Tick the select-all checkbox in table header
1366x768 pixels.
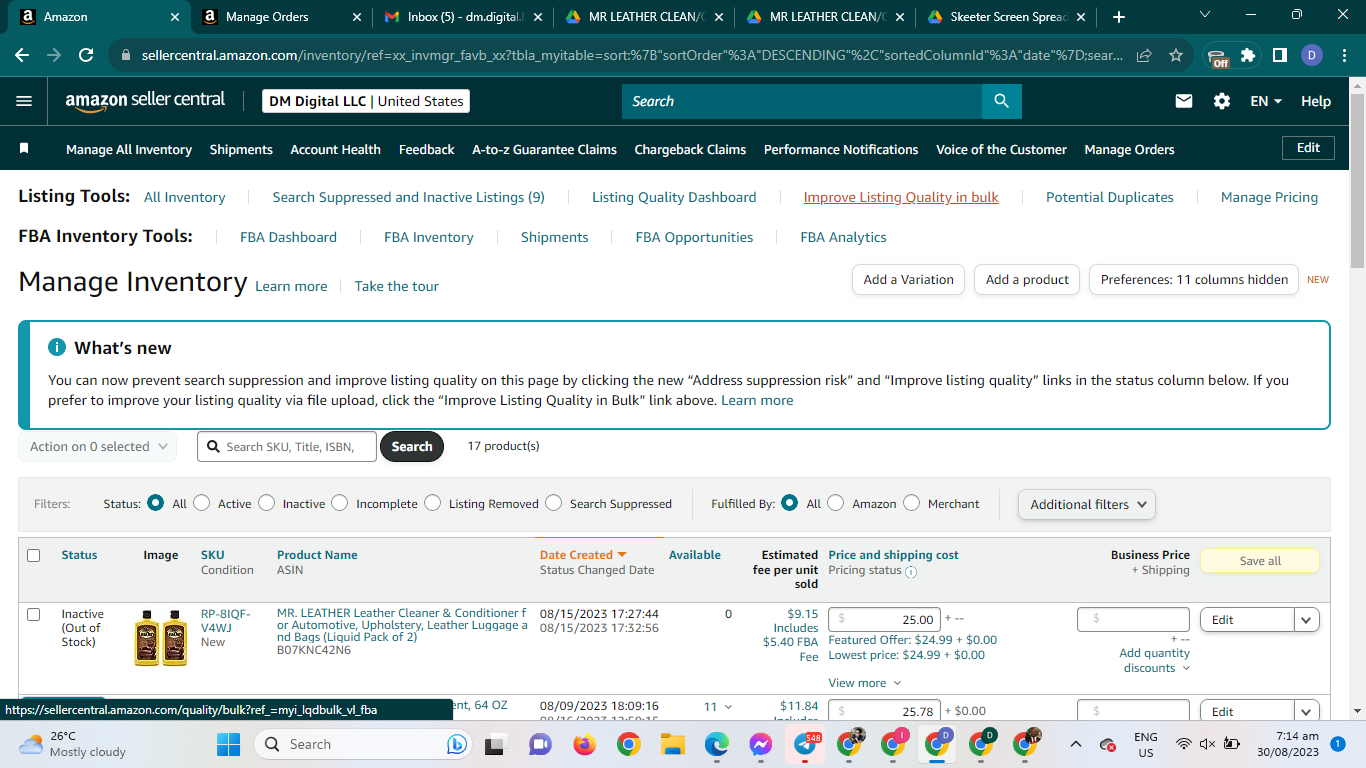34,555
